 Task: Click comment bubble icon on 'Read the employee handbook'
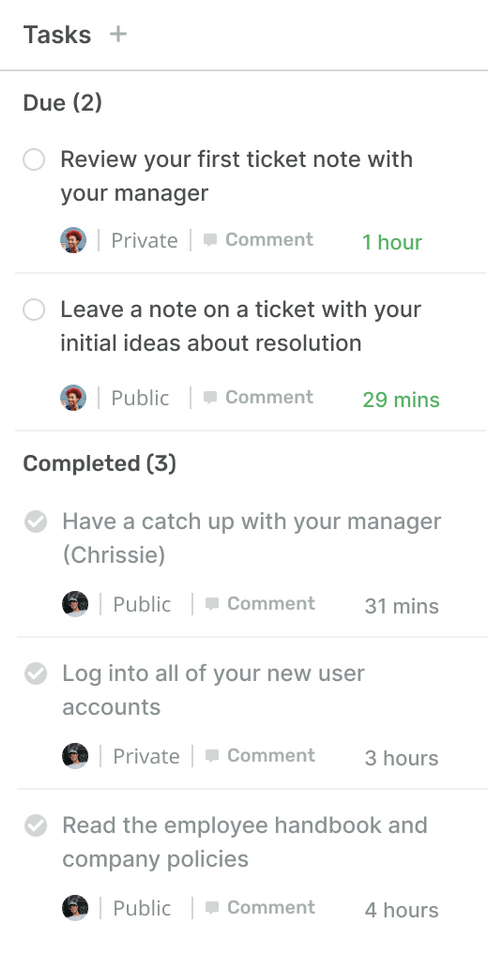(x=212, y=908)
